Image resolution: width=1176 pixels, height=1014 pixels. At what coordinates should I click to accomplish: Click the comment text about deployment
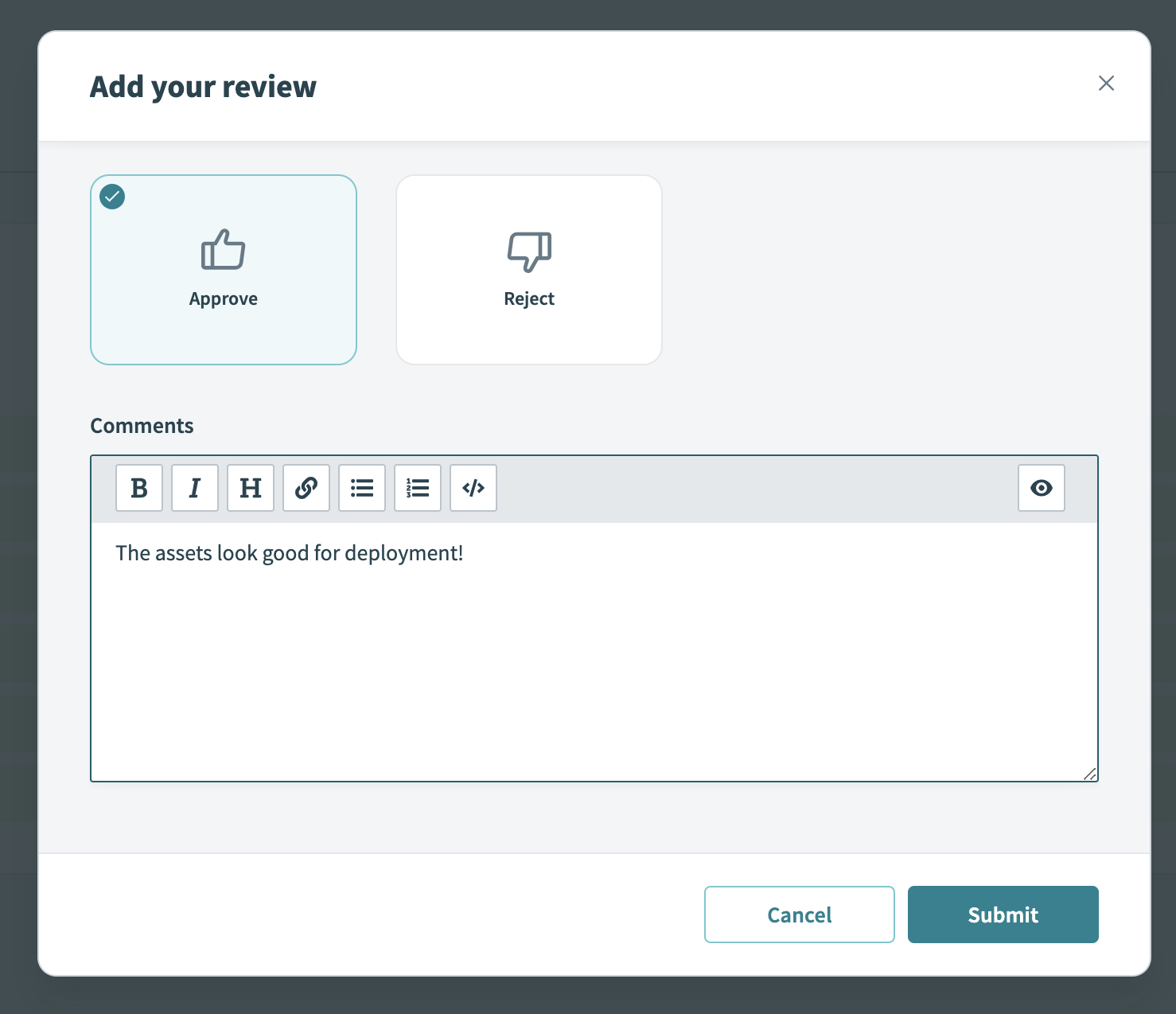290,553
